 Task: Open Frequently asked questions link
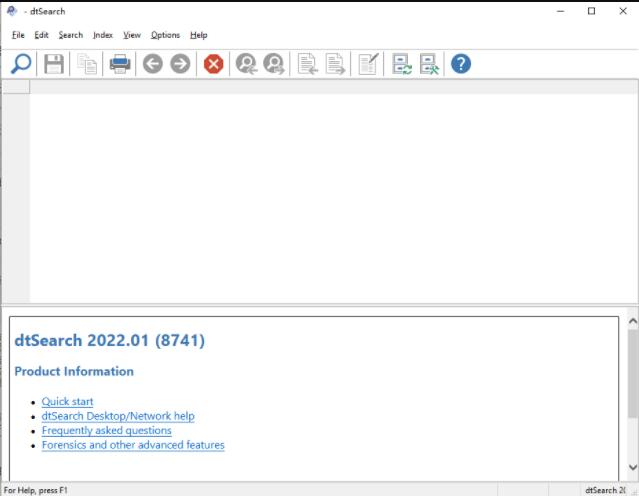[x=106, y=430]
